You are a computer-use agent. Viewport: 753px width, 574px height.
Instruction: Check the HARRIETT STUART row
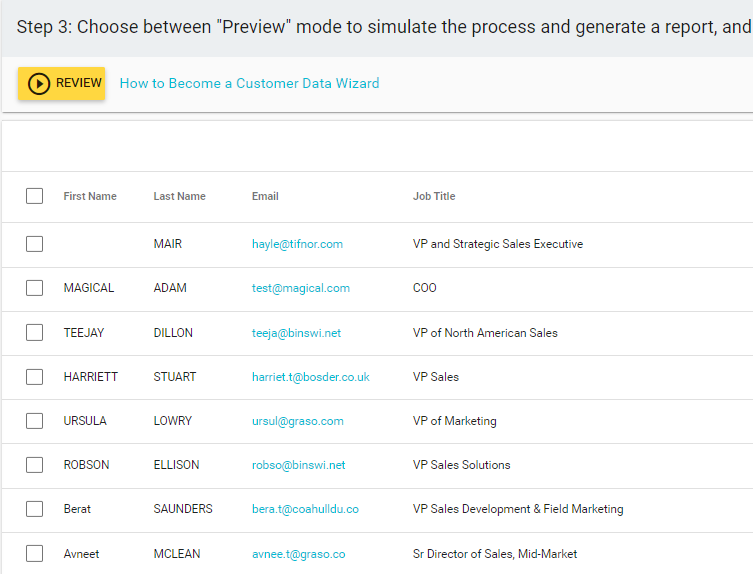click(35, 377)
